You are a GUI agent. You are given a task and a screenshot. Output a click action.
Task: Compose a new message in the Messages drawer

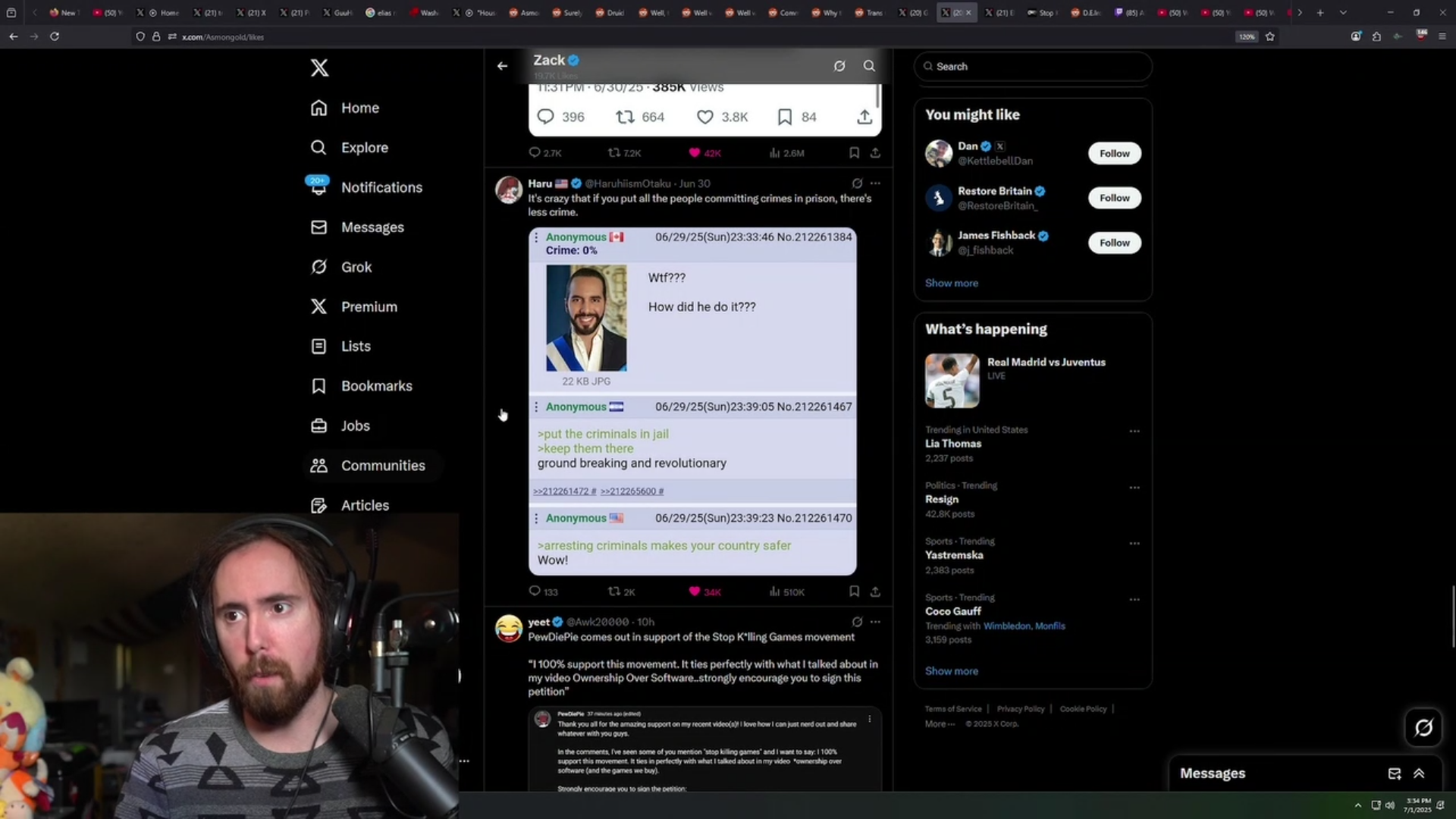[x=1394, y=773]
